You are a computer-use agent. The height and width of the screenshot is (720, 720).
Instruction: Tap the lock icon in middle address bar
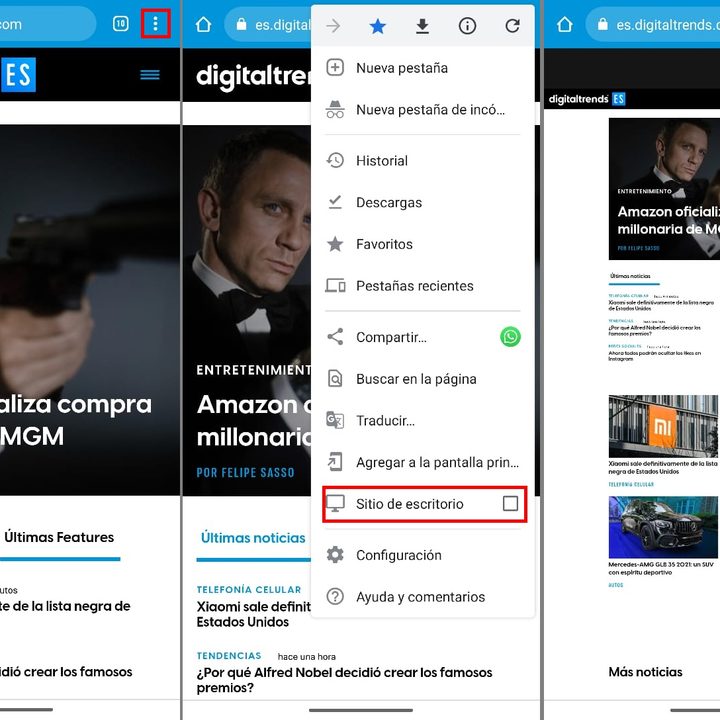(x=242, y=24)
